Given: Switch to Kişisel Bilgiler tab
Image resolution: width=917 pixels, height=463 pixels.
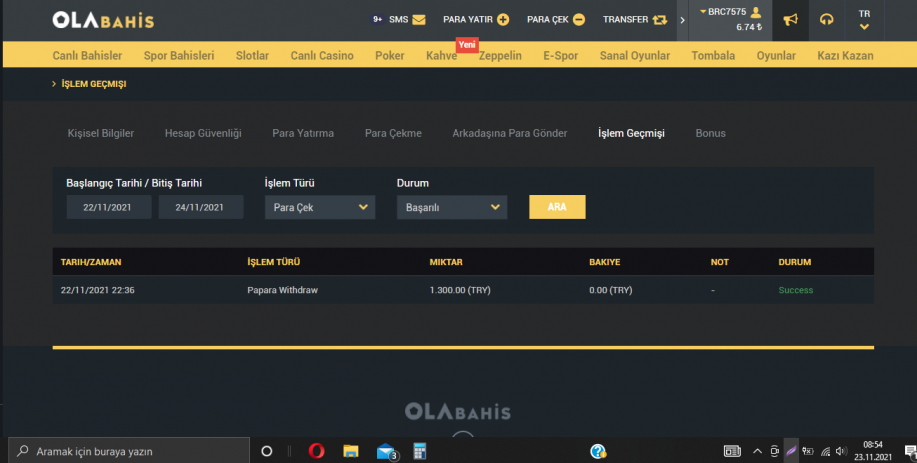Looking at the screenshot, I should point(101,133).
